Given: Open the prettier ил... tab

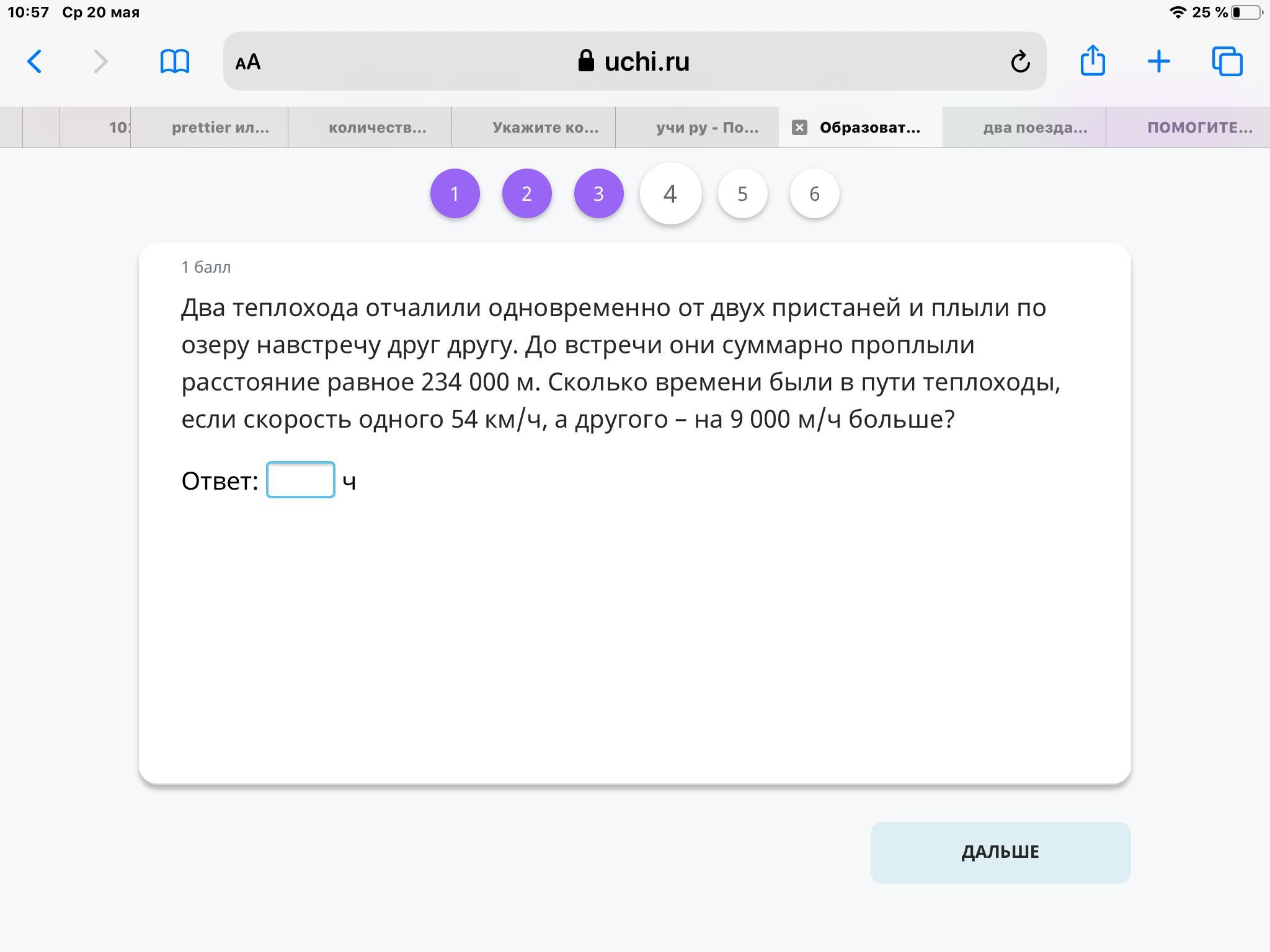Looking at the screenshot, I should 220,128.
